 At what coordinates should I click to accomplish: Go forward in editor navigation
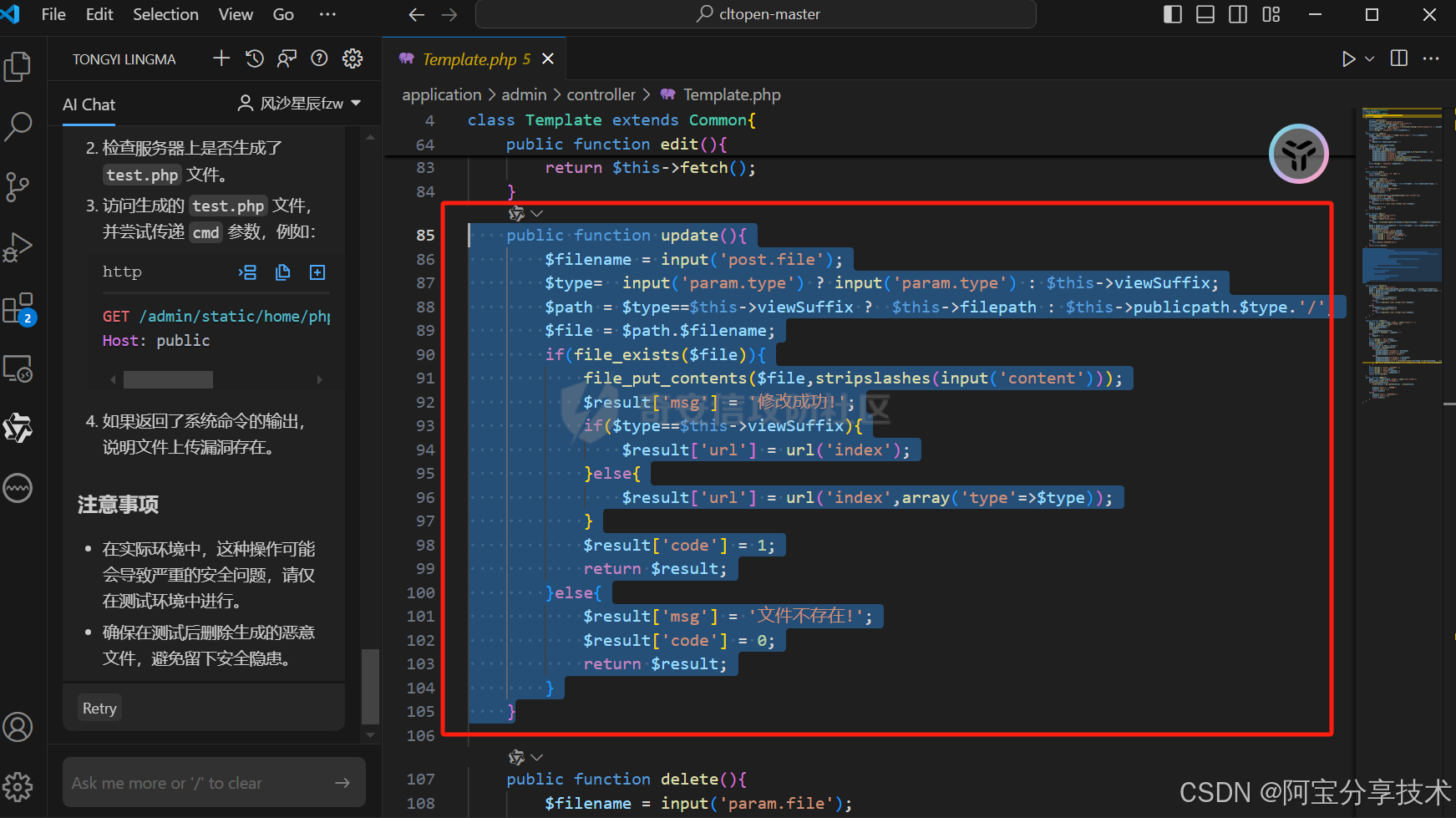[449, 14]
